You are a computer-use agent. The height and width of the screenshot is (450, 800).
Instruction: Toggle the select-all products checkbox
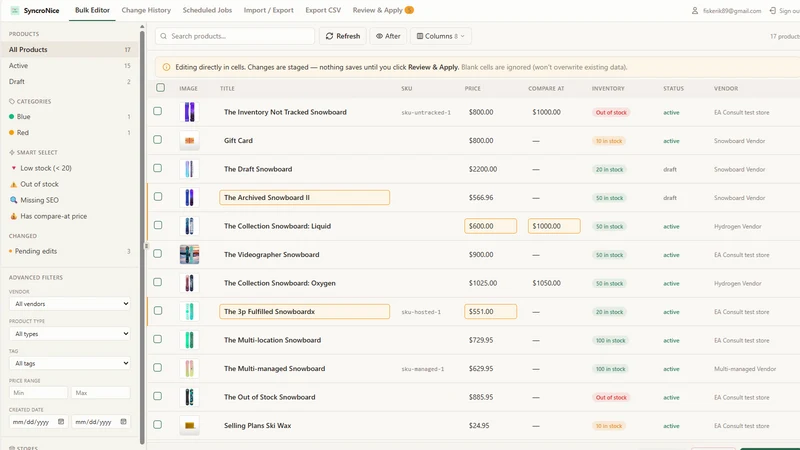tap(160, 88)
